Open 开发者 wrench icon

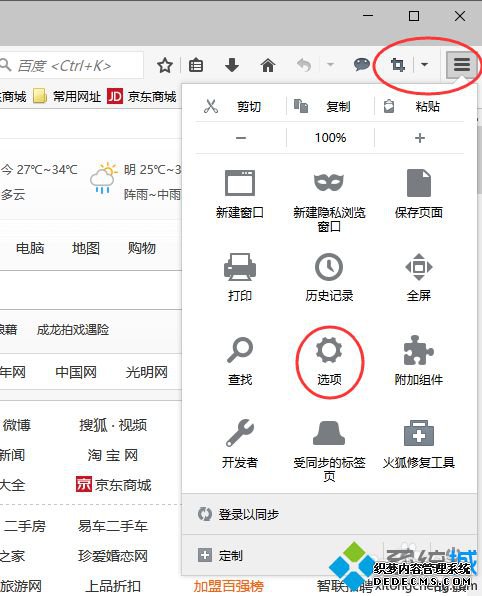[239, 433]
